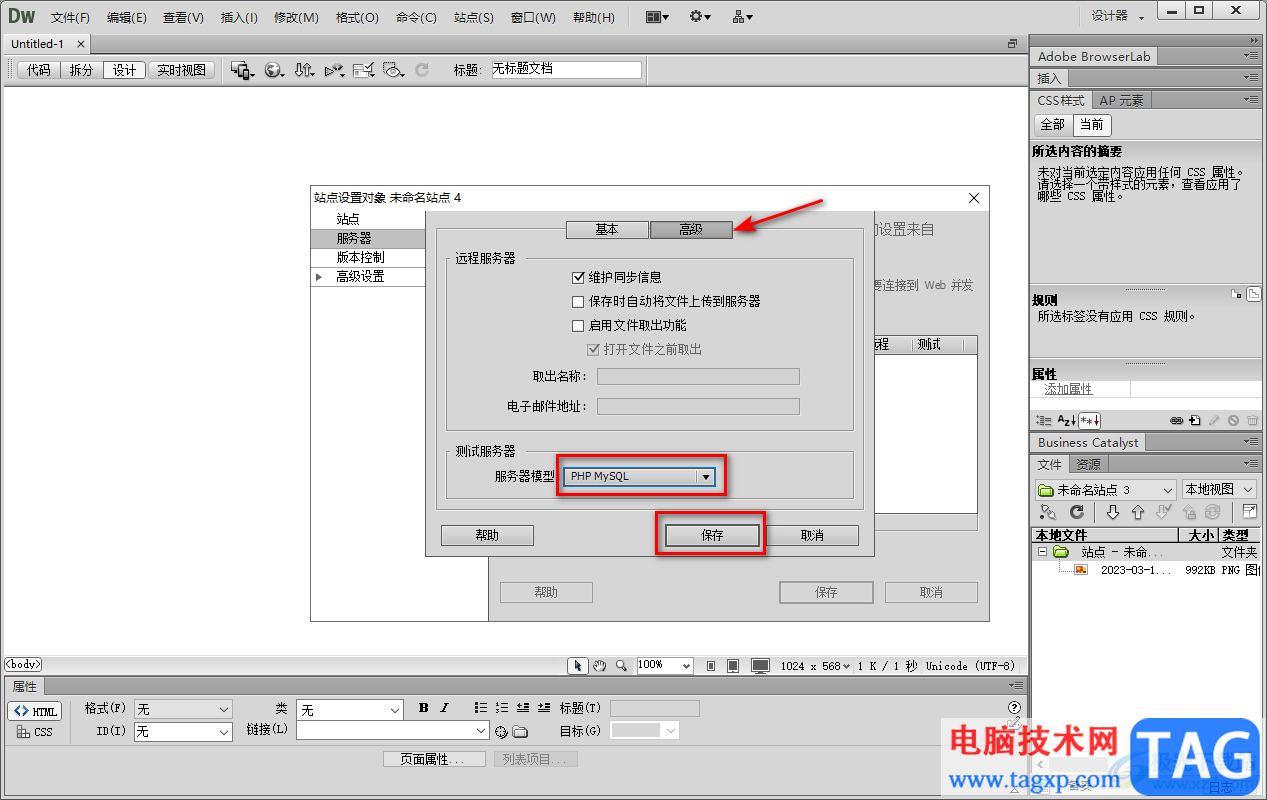Select the hand tool in status bar
The image size is (1267, 800).
600,665
